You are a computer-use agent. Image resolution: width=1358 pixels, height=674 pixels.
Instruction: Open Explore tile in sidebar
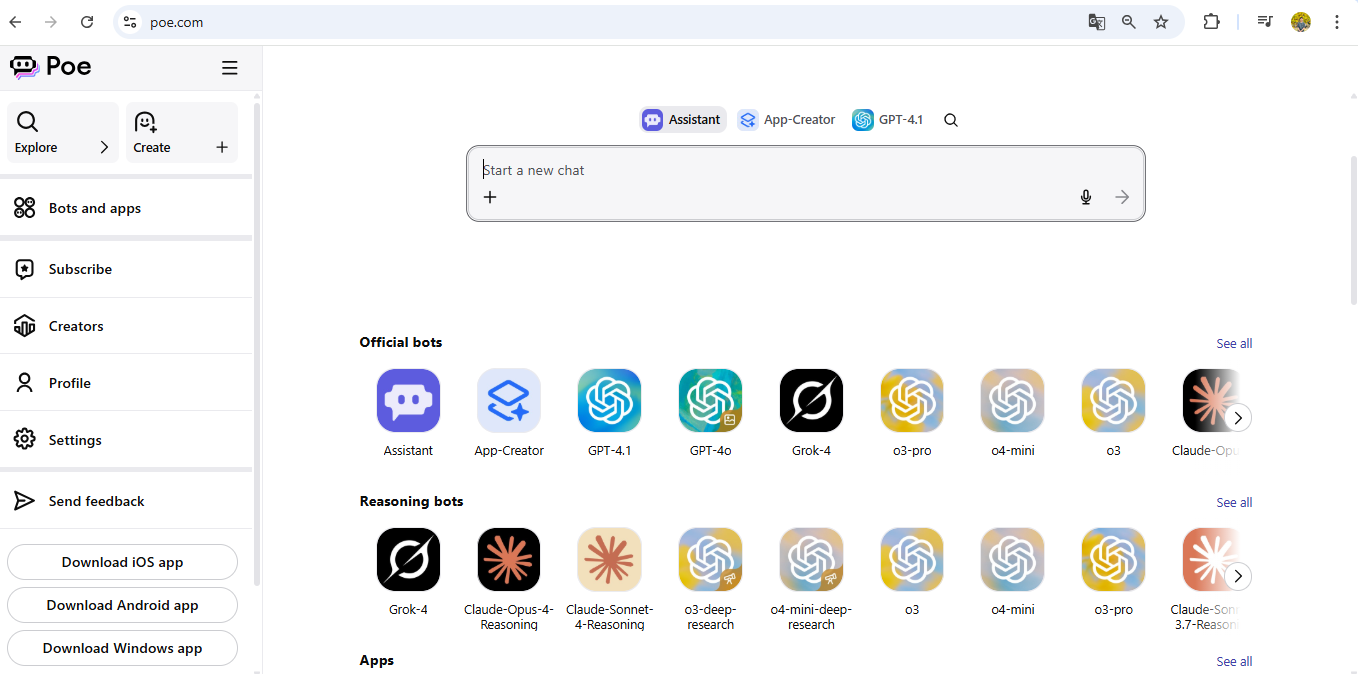(63, 132)
